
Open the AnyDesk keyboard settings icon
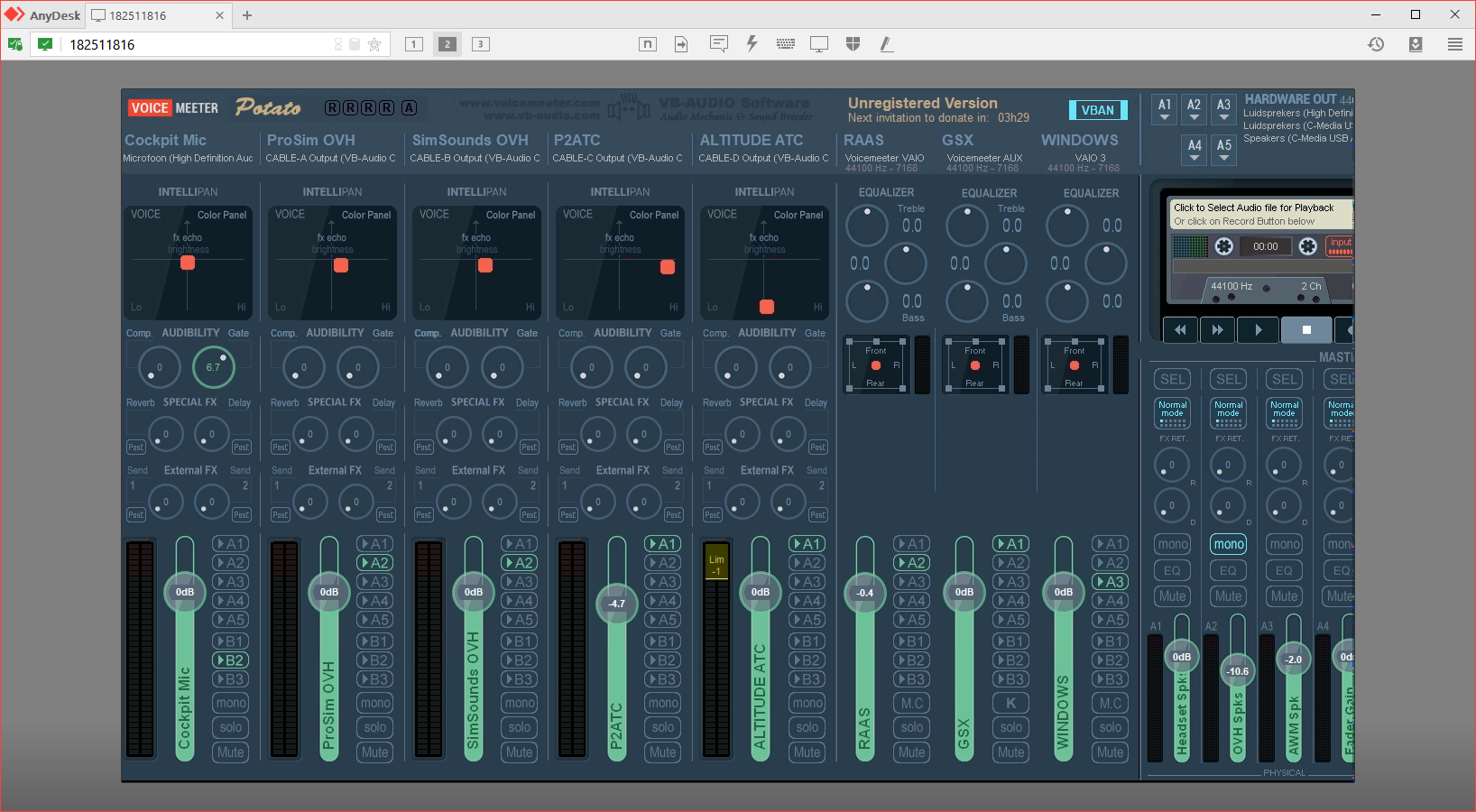(786, 44)
